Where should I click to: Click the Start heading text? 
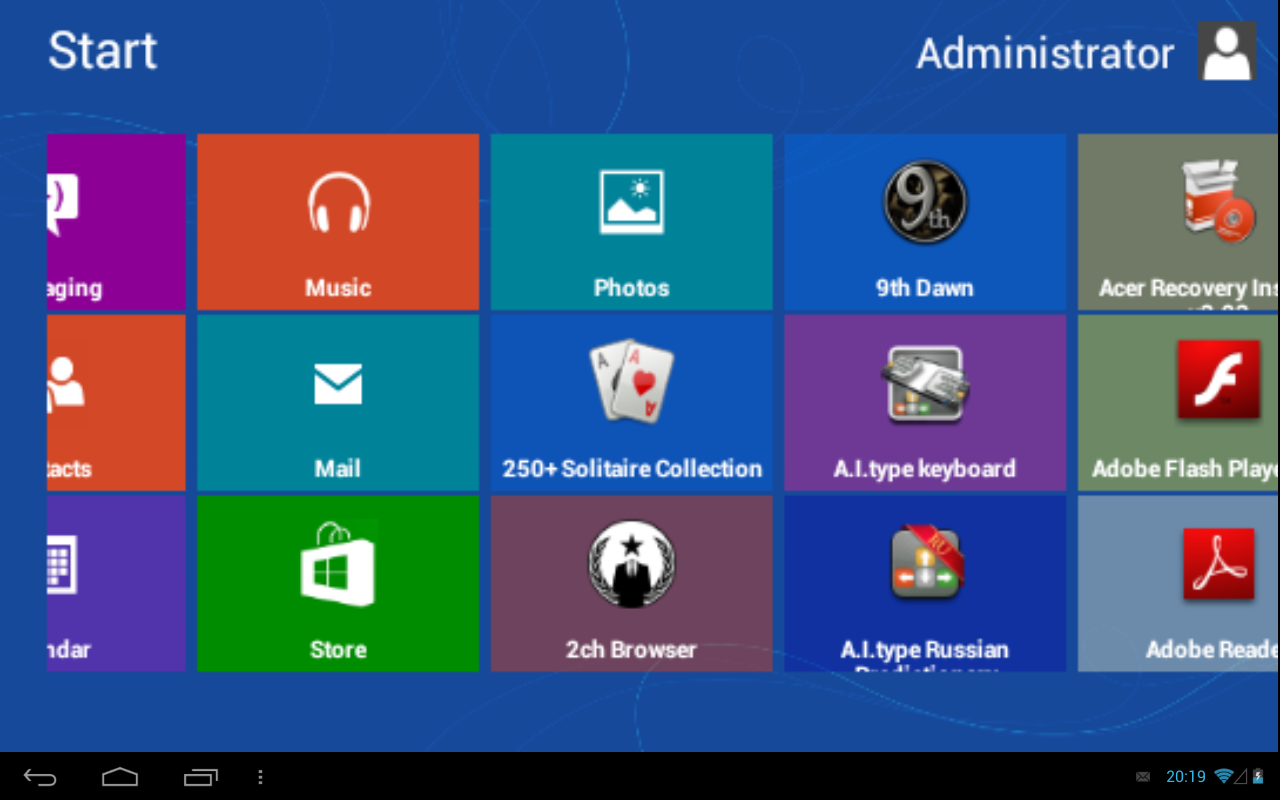pyautogui.click(x=103, y=51)
